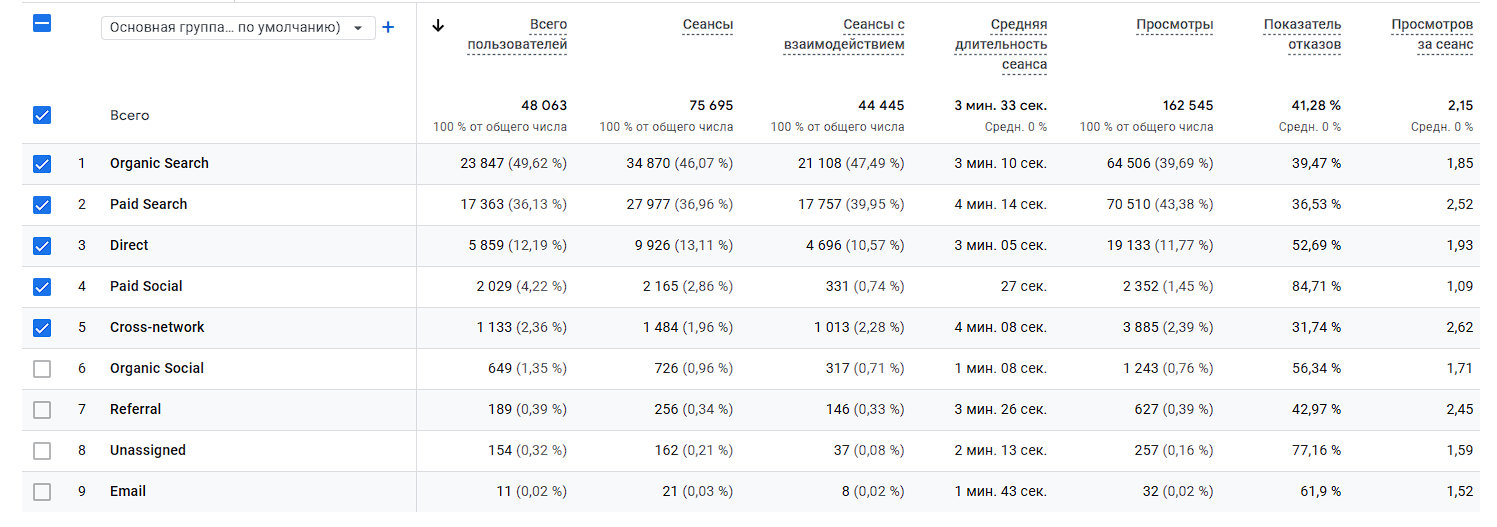Click the plus icon to add a dimension
This screenshot has width=1497, height=527.
click(388, 27)
